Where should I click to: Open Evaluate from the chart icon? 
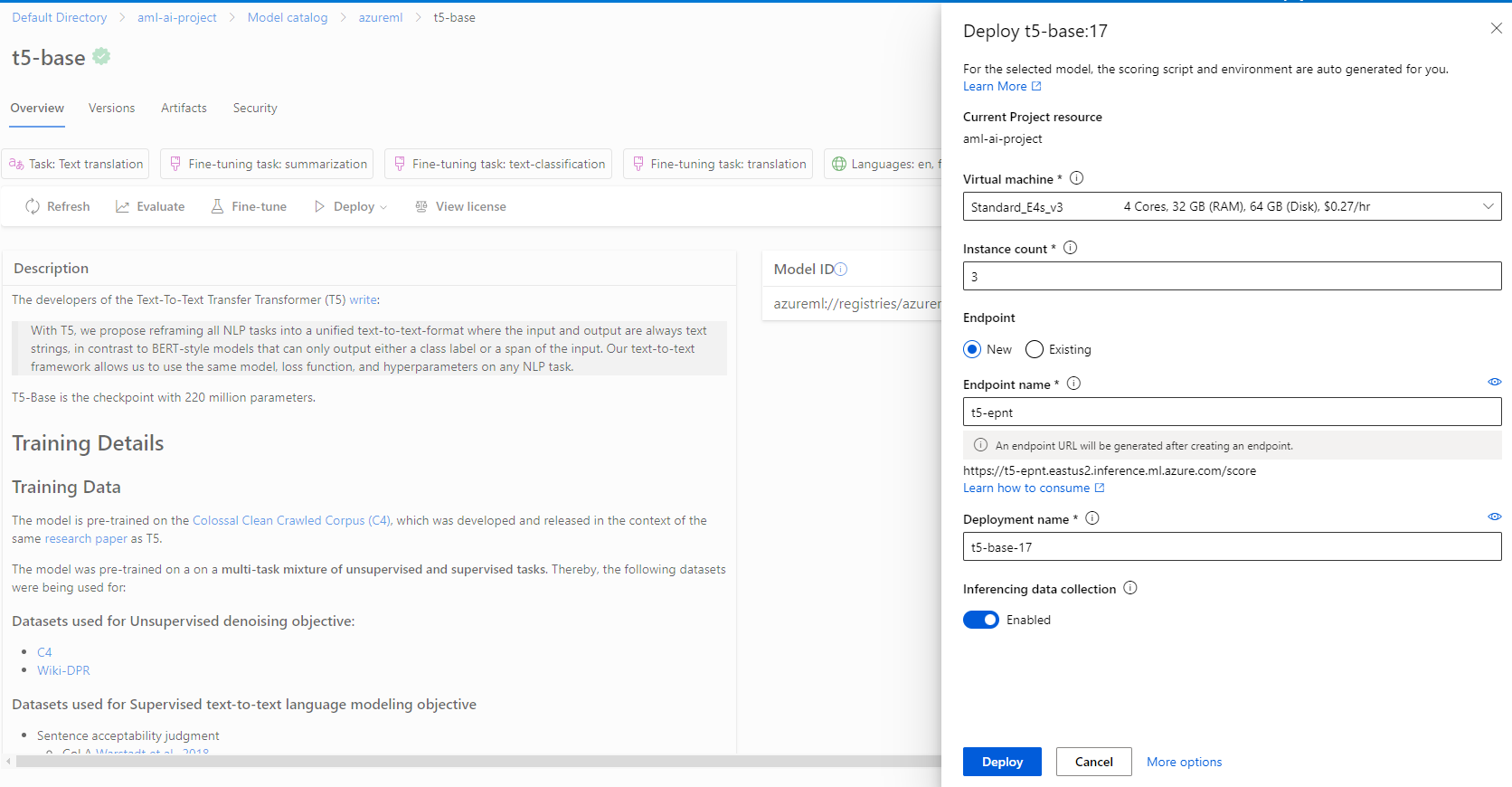coord(123,206)
